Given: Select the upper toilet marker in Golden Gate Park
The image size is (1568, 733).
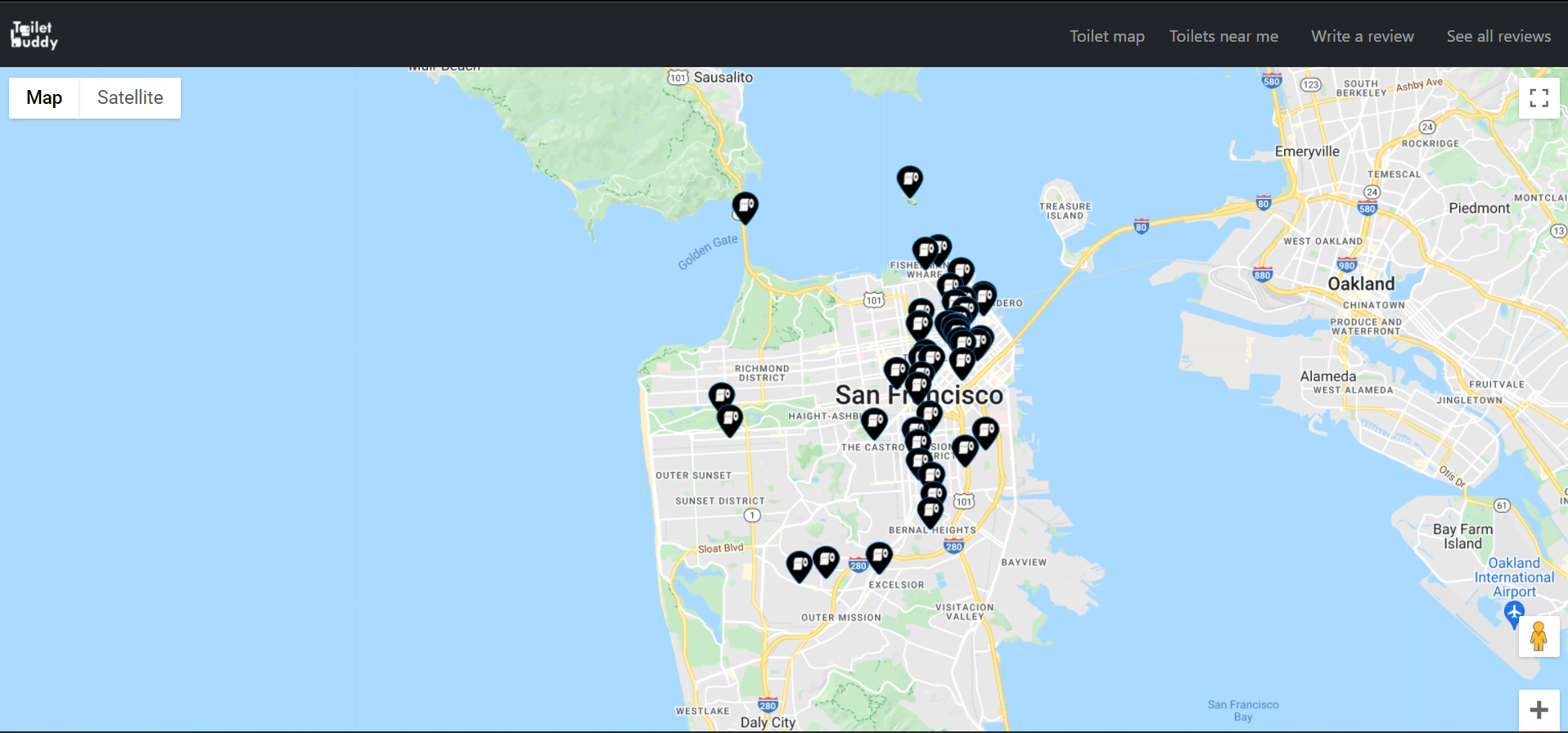Looking at the screenshot, I should tap(722, 398).
